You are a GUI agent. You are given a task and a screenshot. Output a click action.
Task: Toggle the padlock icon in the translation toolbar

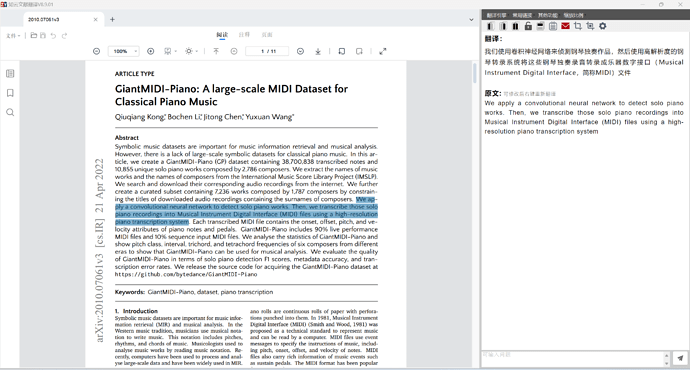(528, 26)
